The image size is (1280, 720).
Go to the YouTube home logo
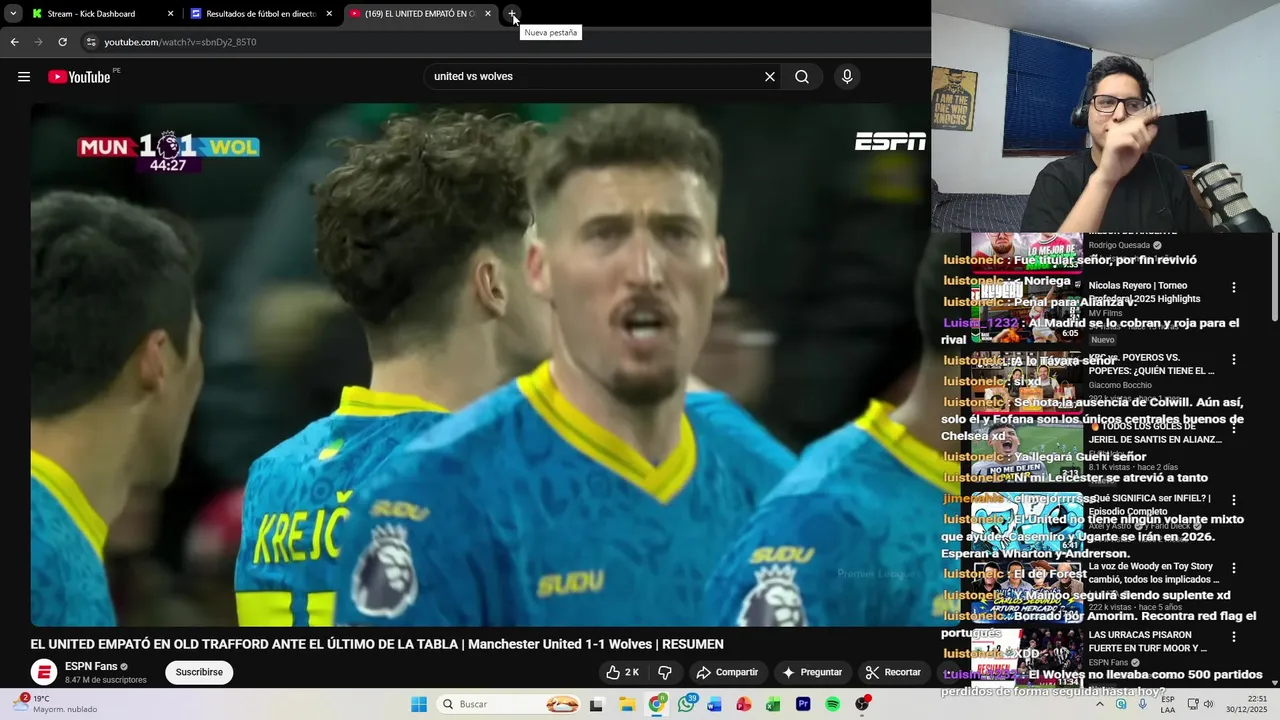79,77
